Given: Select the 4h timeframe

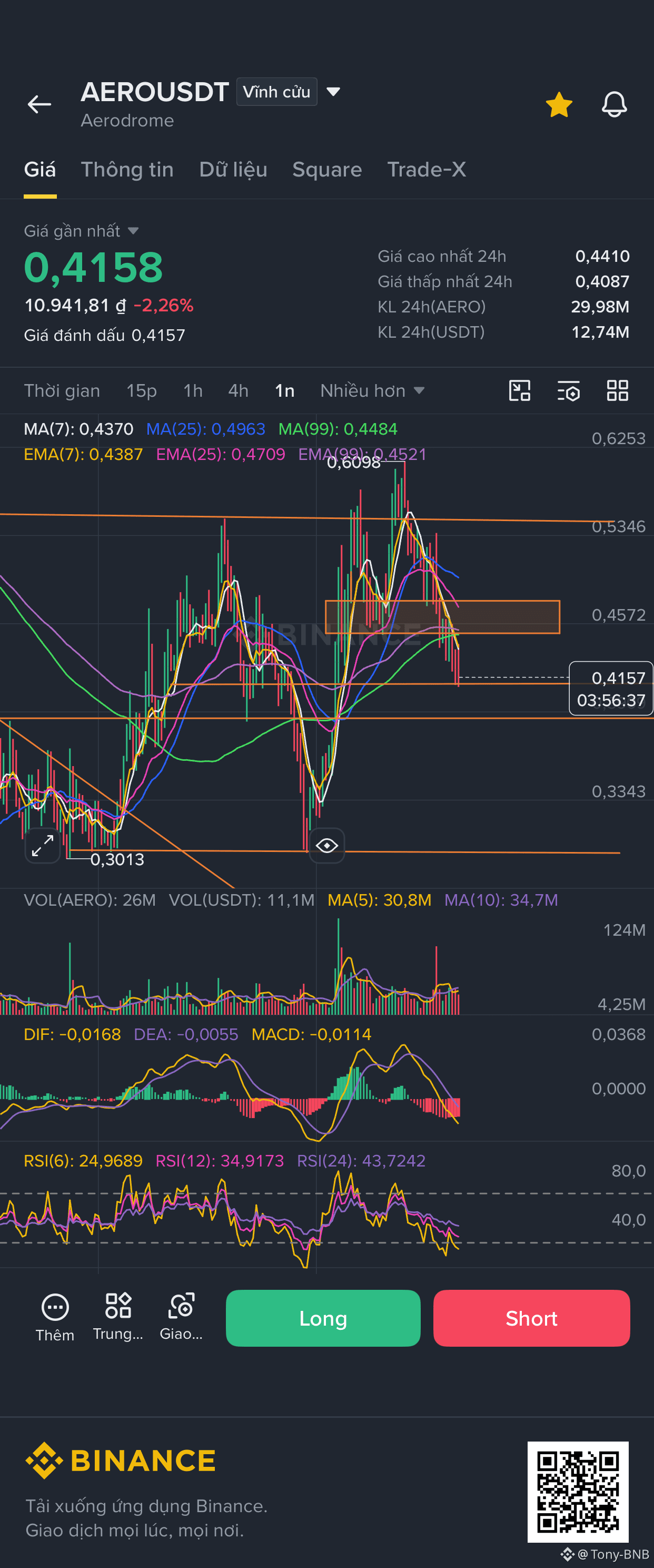Looking at the screenshot, I should tap(238, 390).
